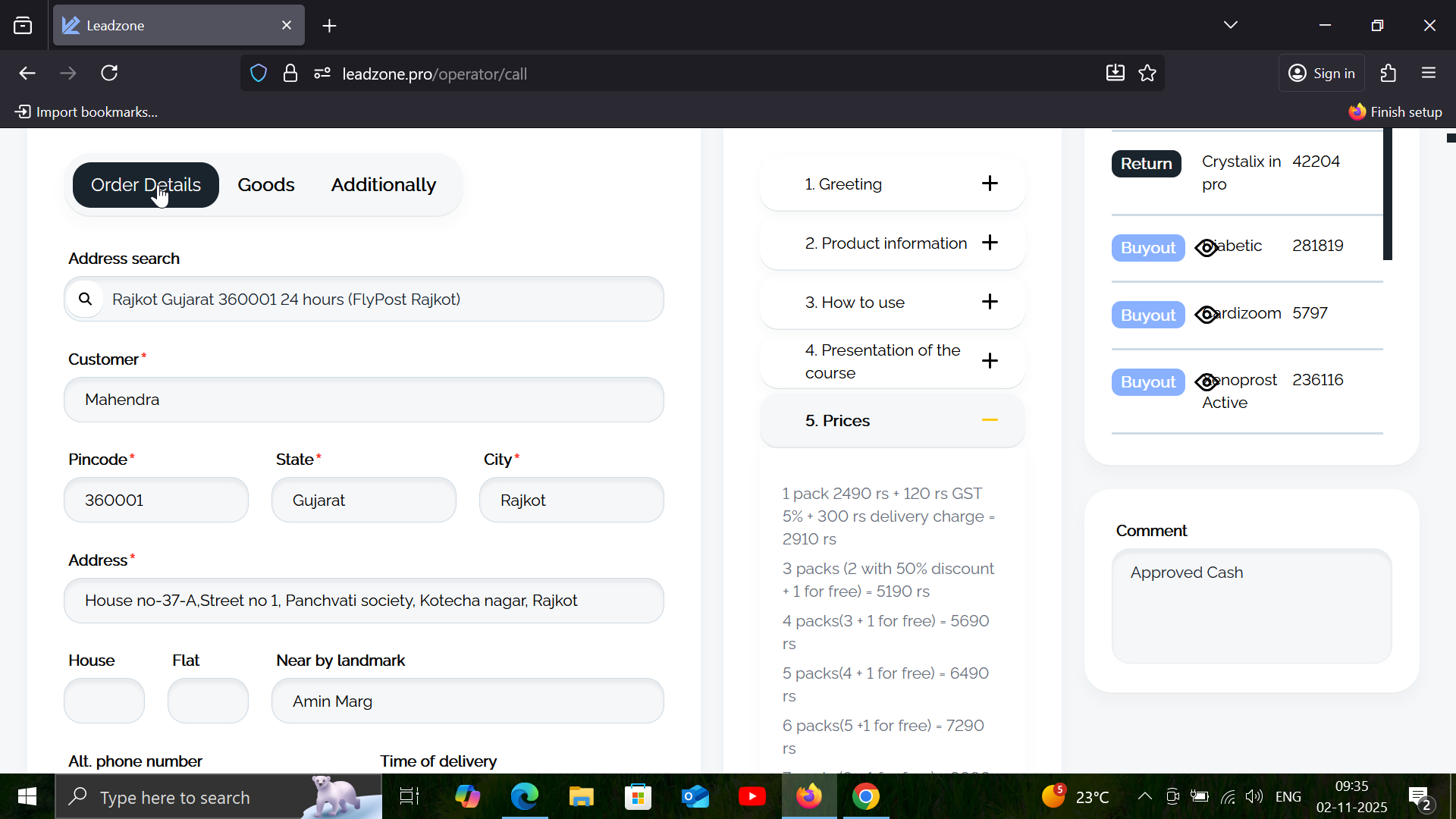Click the Sign in button
The height and width of the screenshot is (819, 1456).
(x=1322, y=74)
